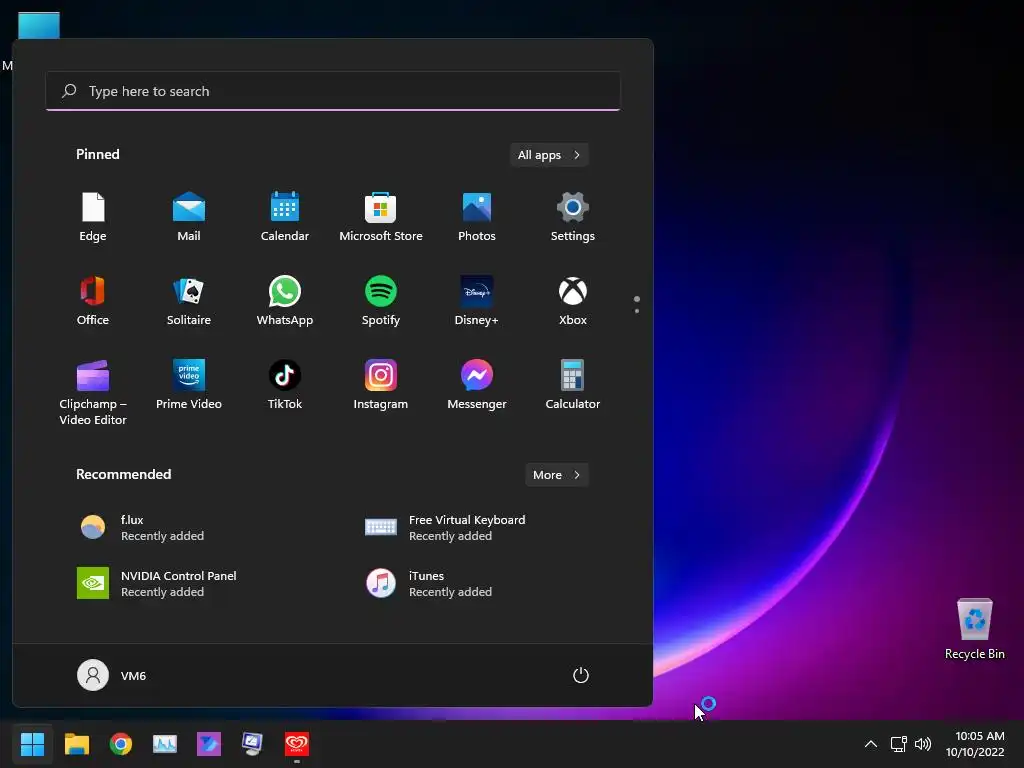This screenshot has height=768, width=1024.
Task: Launch the Photos app
Action: 477,217
